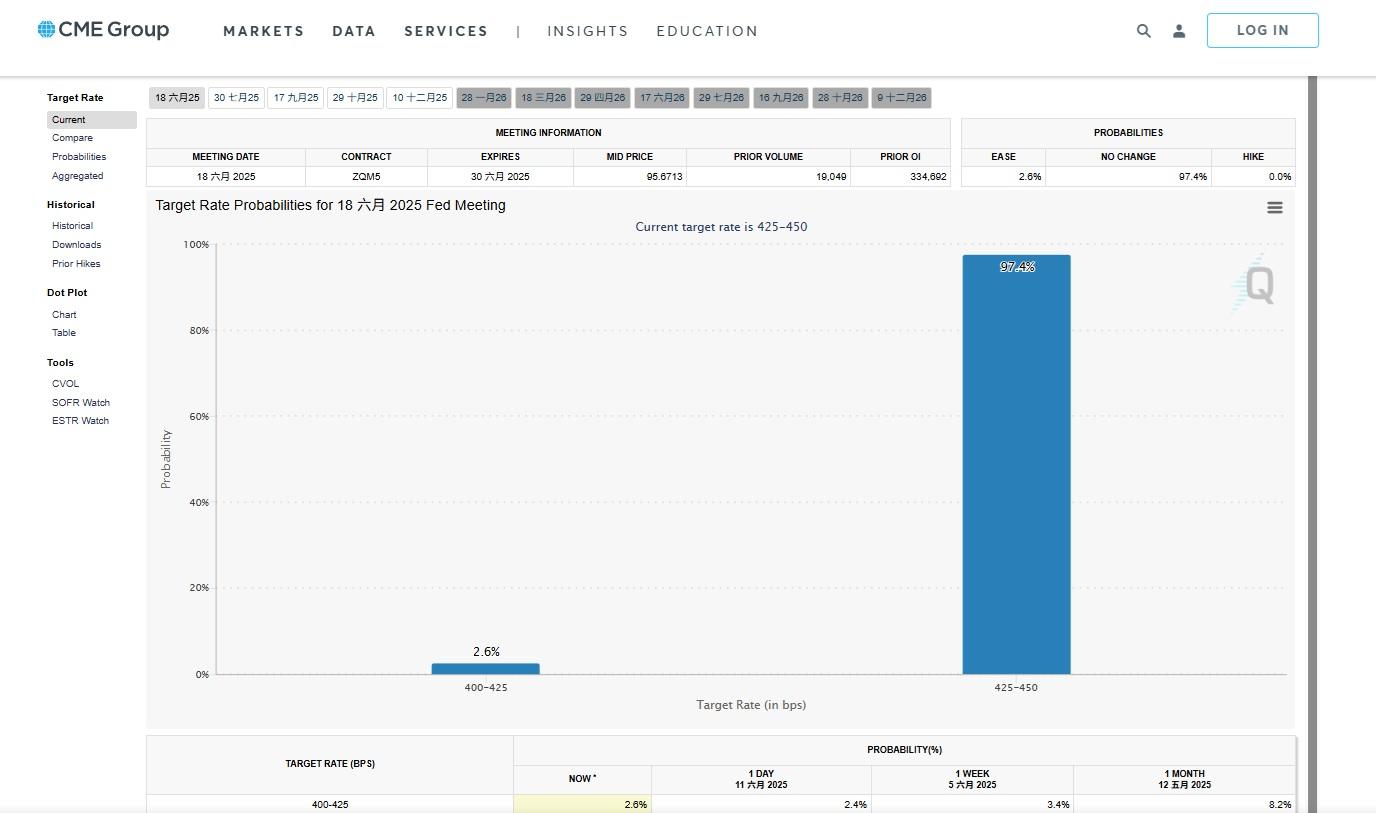The height and width of the screenshot is (813, 1376).
Task: Open the EDUCATION section
Action: tap(707, 31)
